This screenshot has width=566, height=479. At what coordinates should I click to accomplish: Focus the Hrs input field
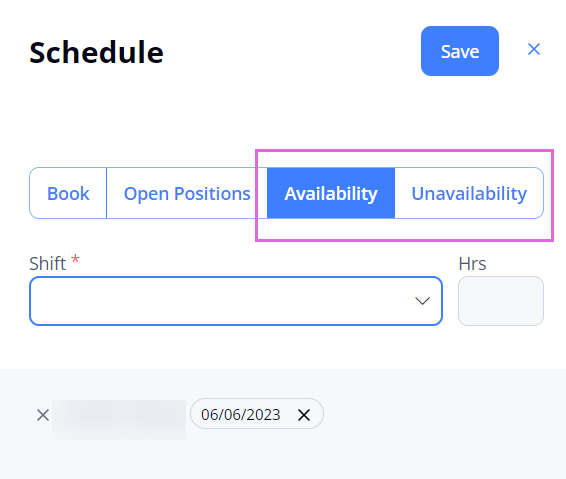(x=501, y=301)
